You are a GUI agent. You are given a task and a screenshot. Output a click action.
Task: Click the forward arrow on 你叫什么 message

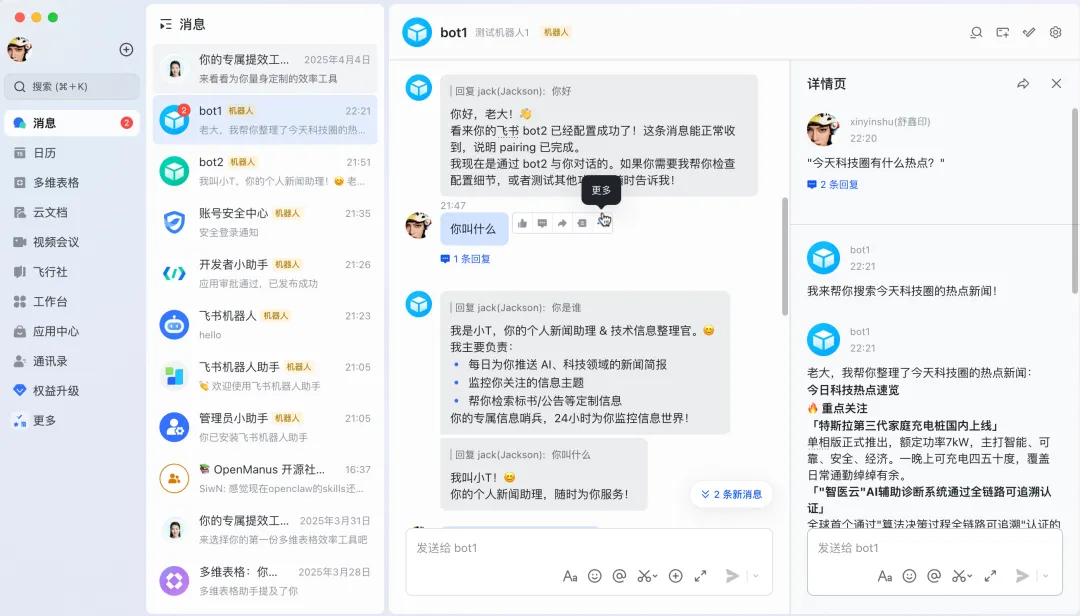(562, 223)
